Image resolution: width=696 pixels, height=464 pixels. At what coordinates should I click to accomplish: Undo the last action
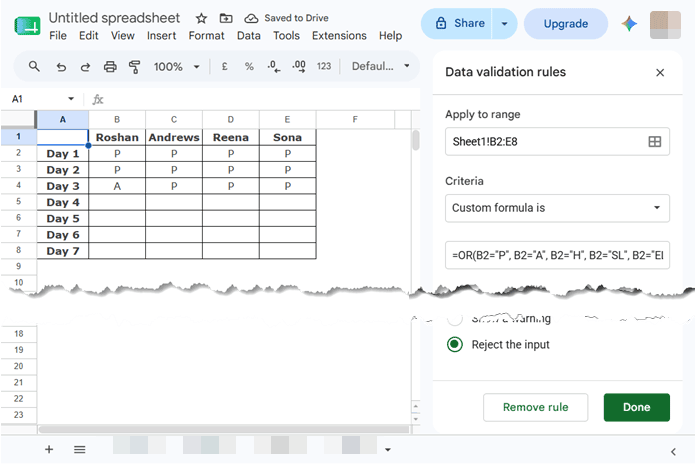tap(61, 67)
